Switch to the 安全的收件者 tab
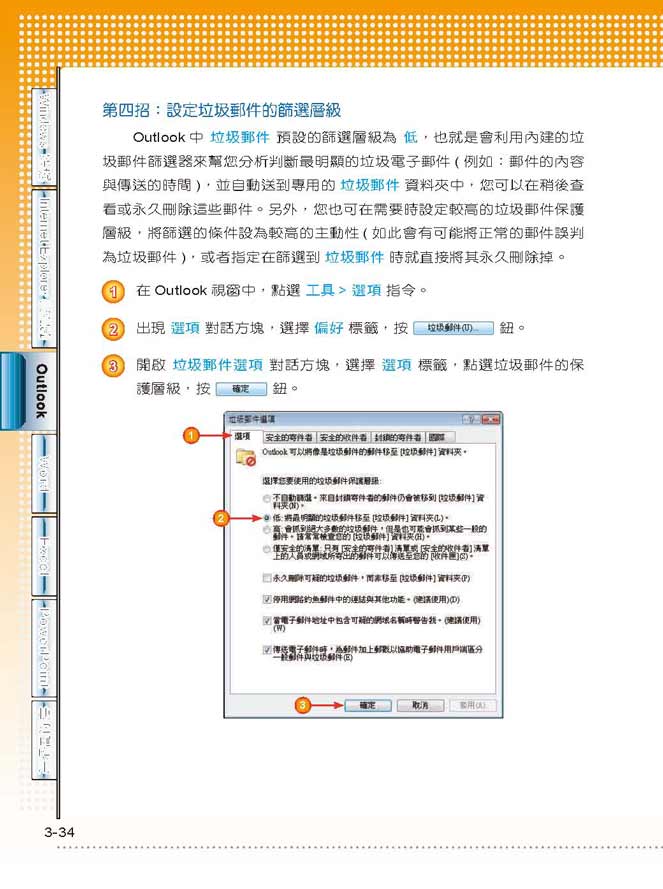Viewport: 663px width, 889px height. tap(343, 437)
